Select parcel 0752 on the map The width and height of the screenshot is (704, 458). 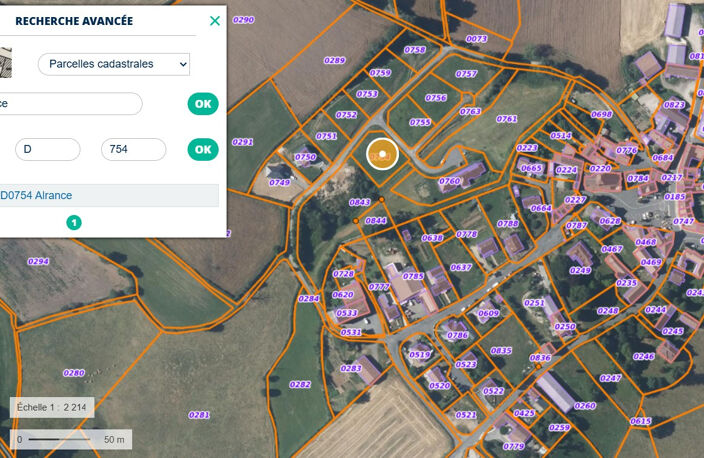(x=347, y=115)
